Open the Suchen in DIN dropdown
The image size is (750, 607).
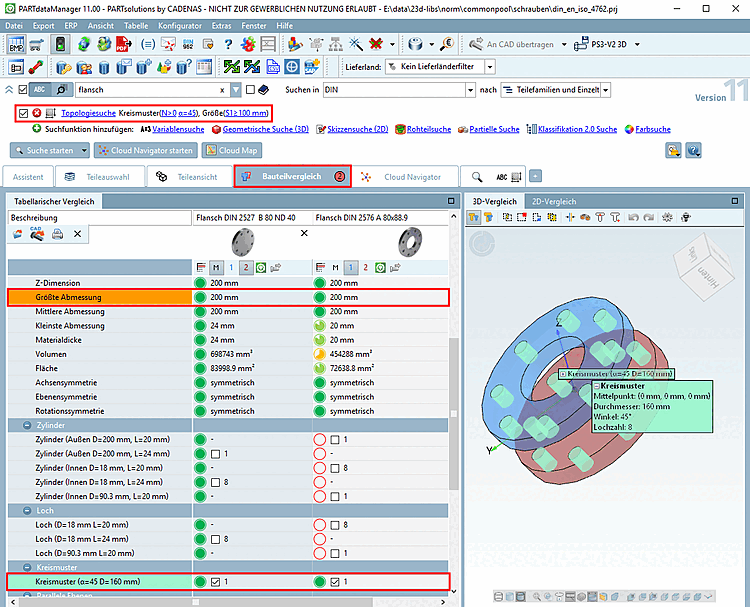[470, 90]
